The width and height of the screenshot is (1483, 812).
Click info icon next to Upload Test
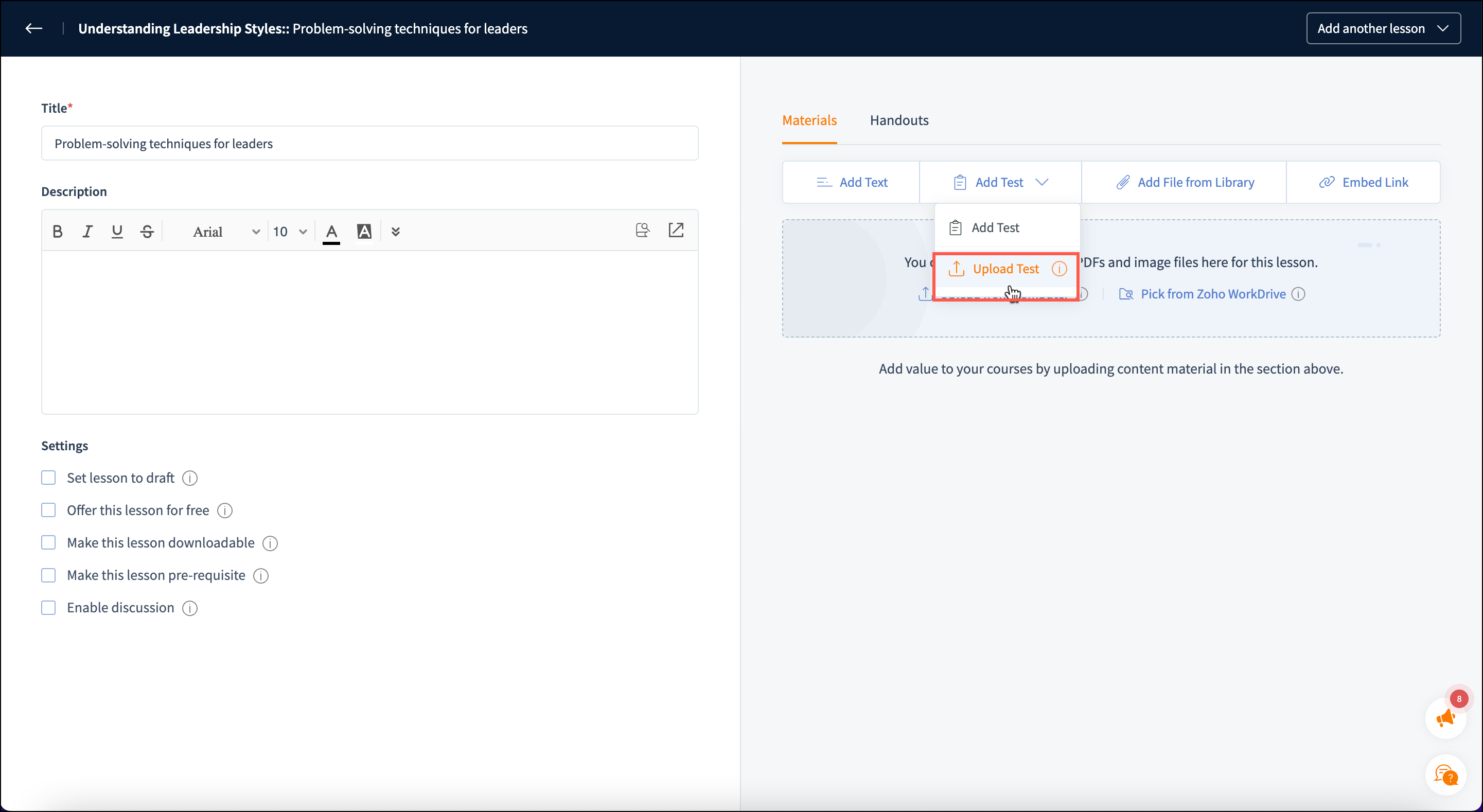[x=1060, y=269]
